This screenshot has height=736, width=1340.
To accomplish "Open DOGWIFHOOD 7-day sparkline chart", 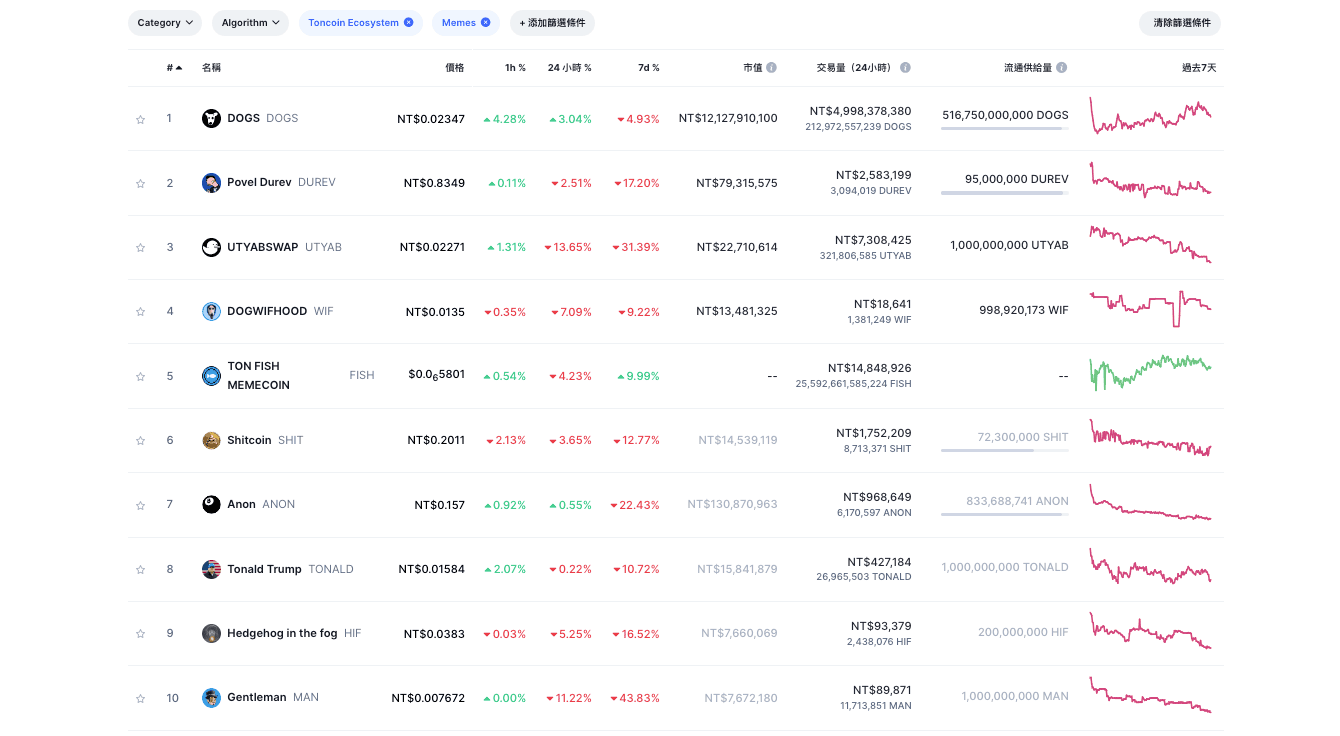I will pyautogui.click(x=1150, y=308).
